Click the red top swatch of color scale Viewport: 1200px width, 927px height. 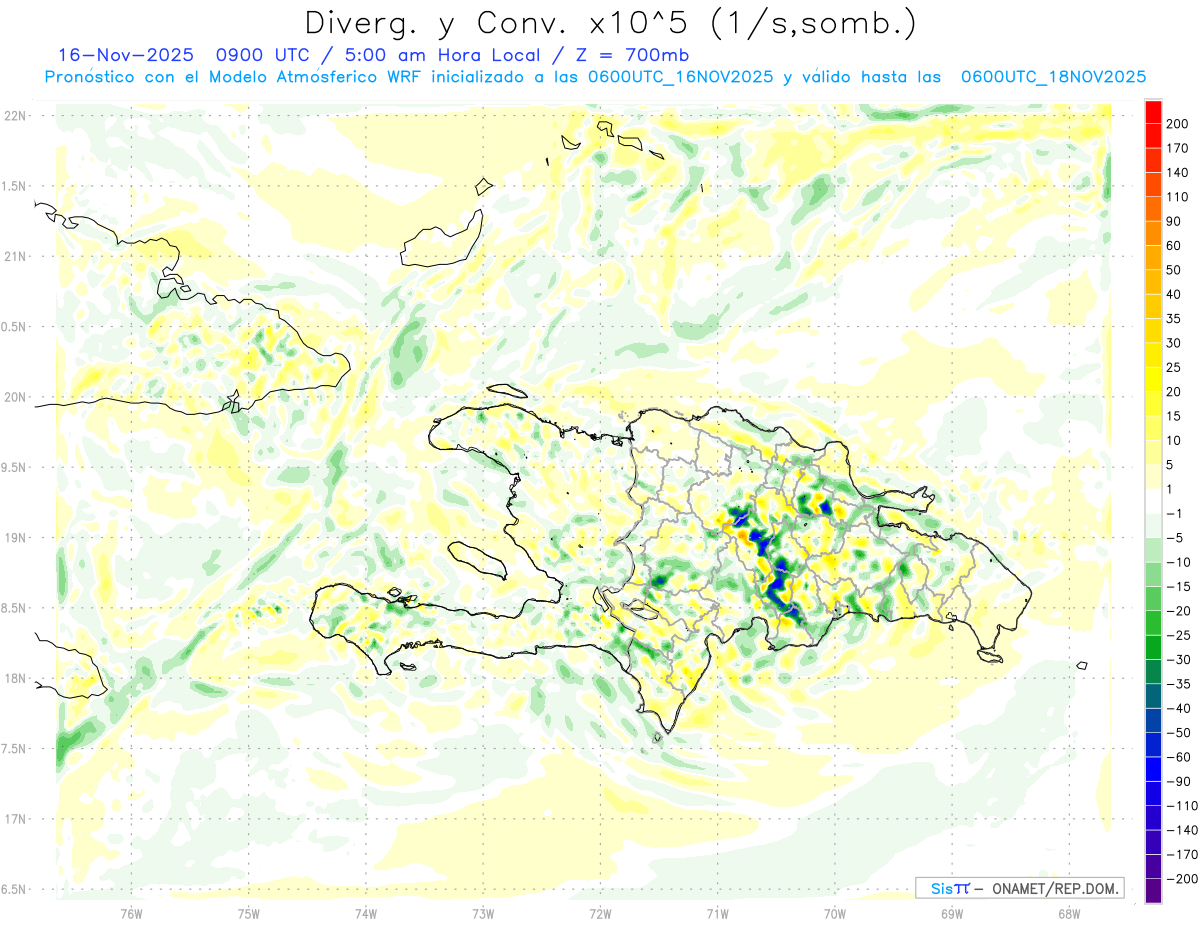(x=1154, y=112)
